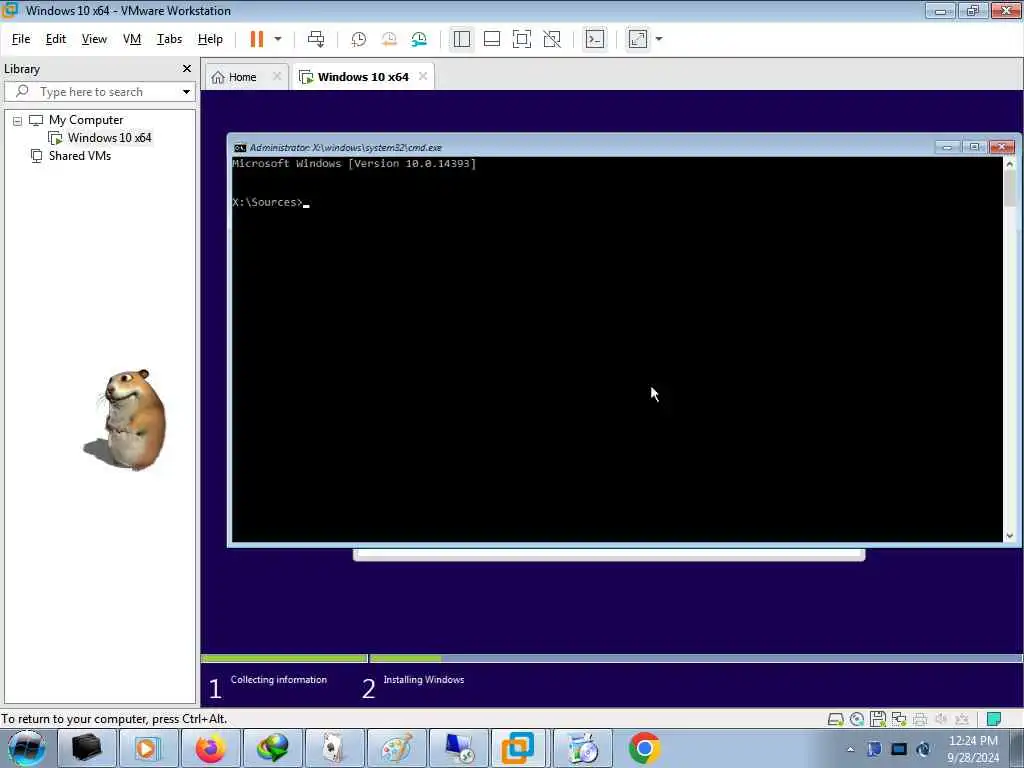Click the taskbar clock 12:24 PM

tap(973, 741)
